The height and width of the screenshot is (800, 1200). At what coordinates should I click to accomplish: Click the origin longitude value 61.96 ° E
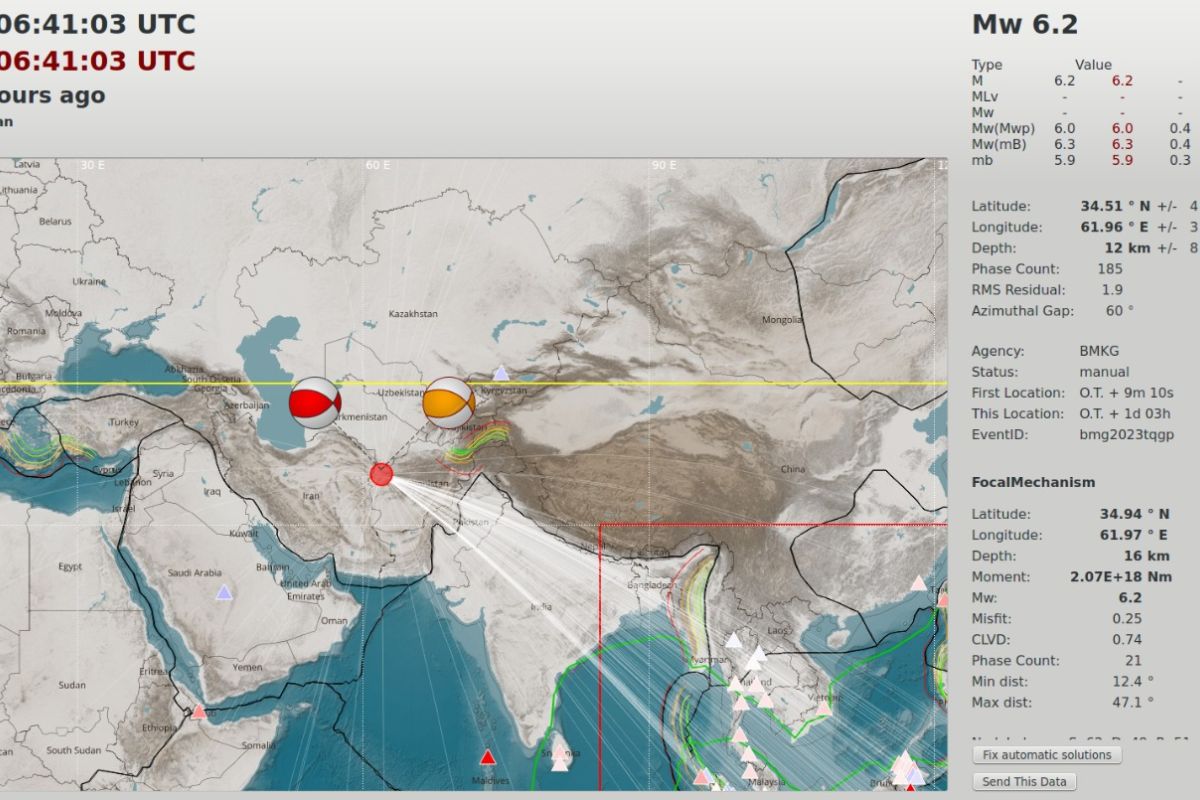click(x=1116, y=227)
